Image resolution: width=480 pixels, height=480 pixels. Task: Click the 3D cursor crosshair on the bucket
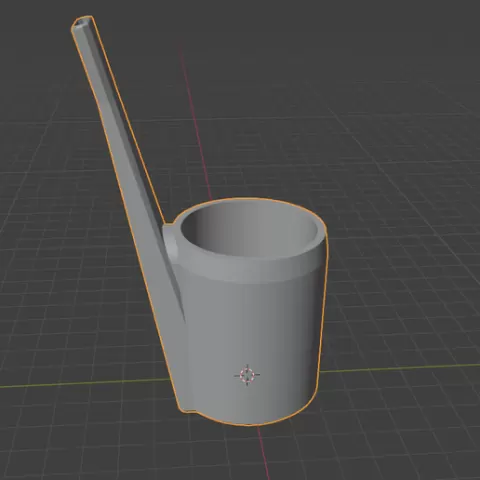tap(247, 375)
